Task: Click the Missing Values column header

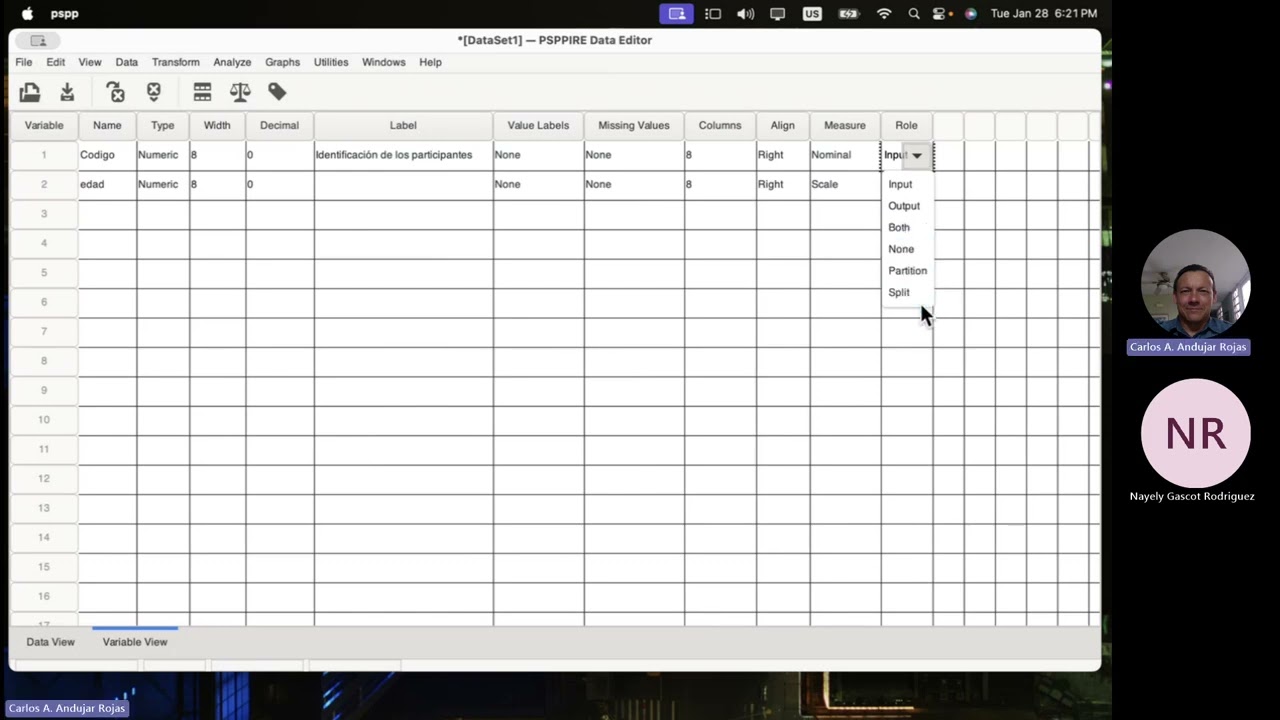Action: [634, 125]
